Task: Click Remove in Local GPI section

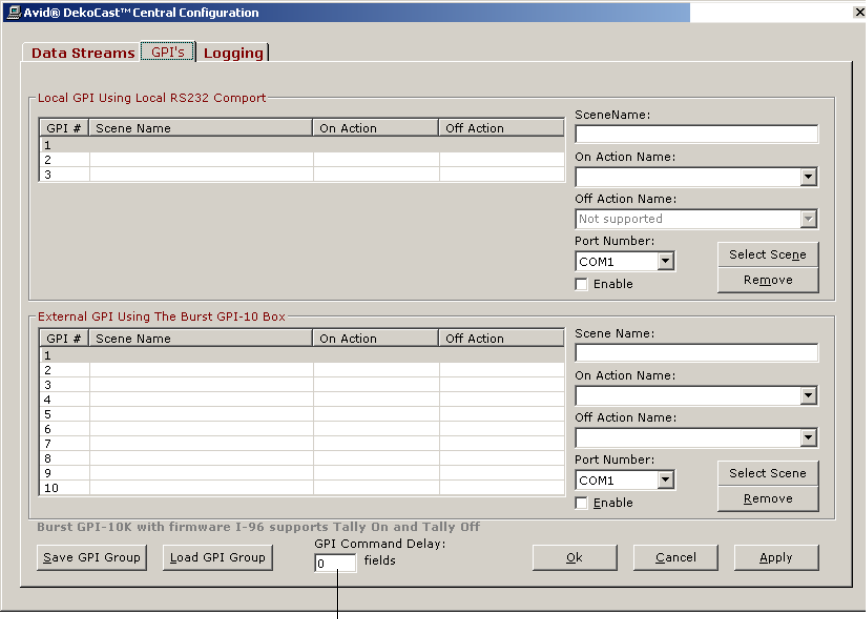Action: click(x=768, y=280)
